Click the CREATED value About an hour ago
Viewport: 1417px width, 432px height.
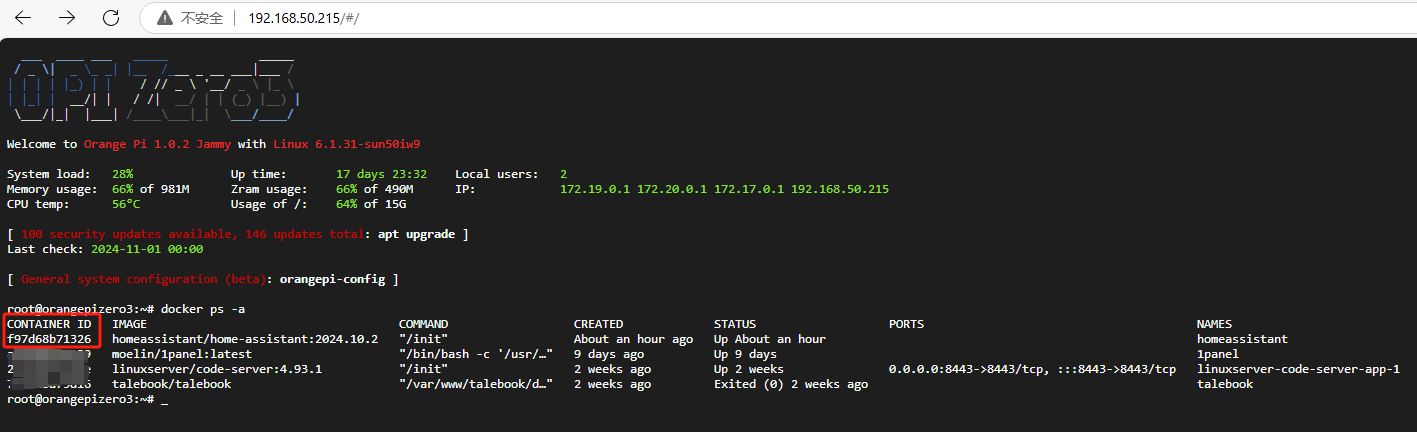point(633,339)
